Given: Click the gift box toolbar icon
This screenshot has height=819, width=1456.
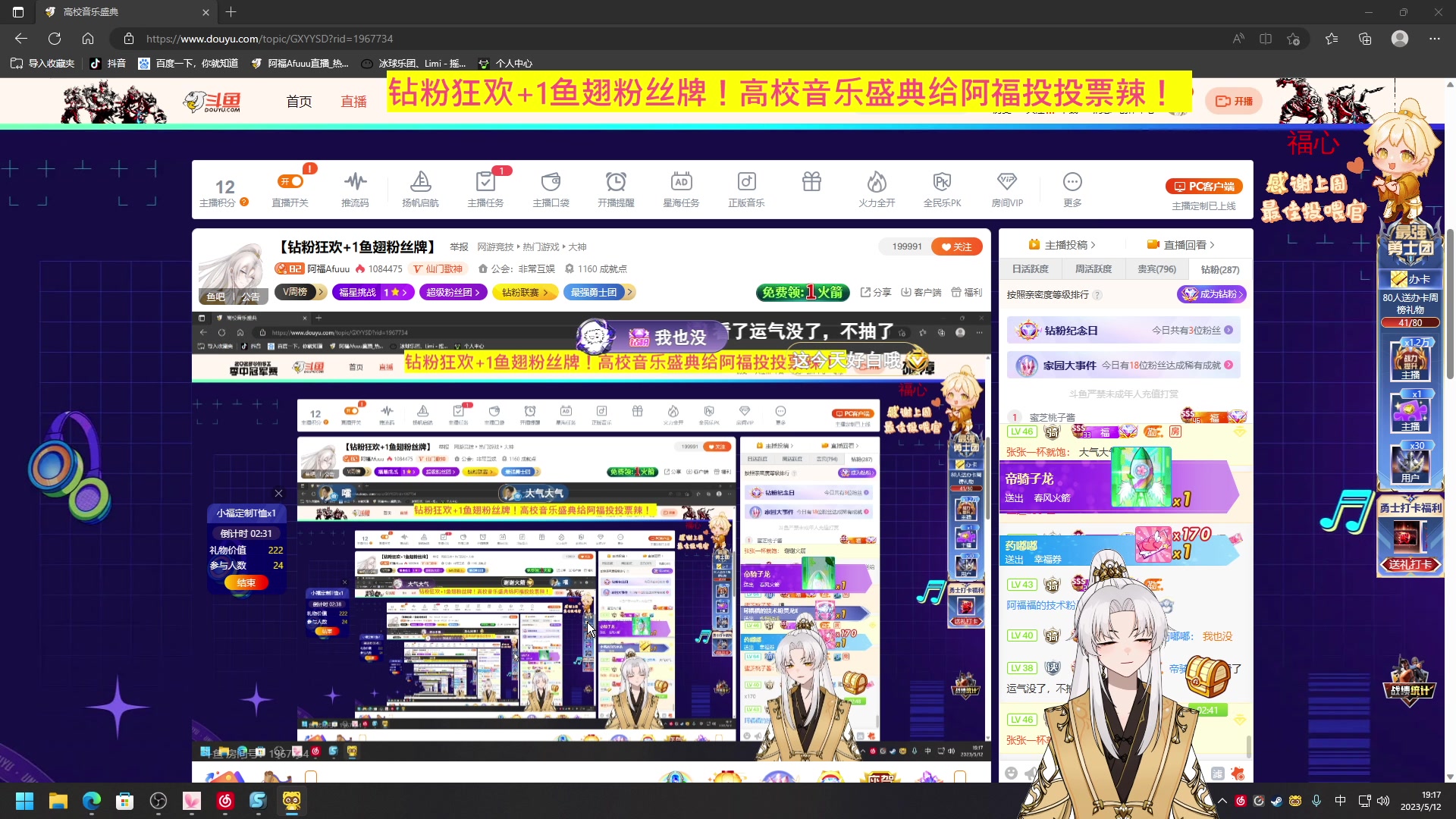Looking at the screenshot, I should point(811,181).
